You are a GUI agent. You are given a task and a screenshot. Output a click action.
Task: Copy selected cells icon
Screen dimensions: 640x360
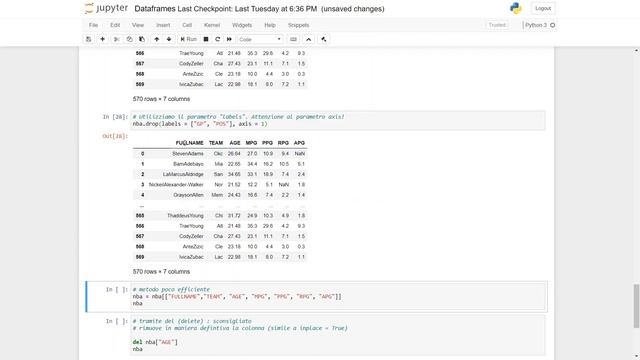(x=129, y=39)
